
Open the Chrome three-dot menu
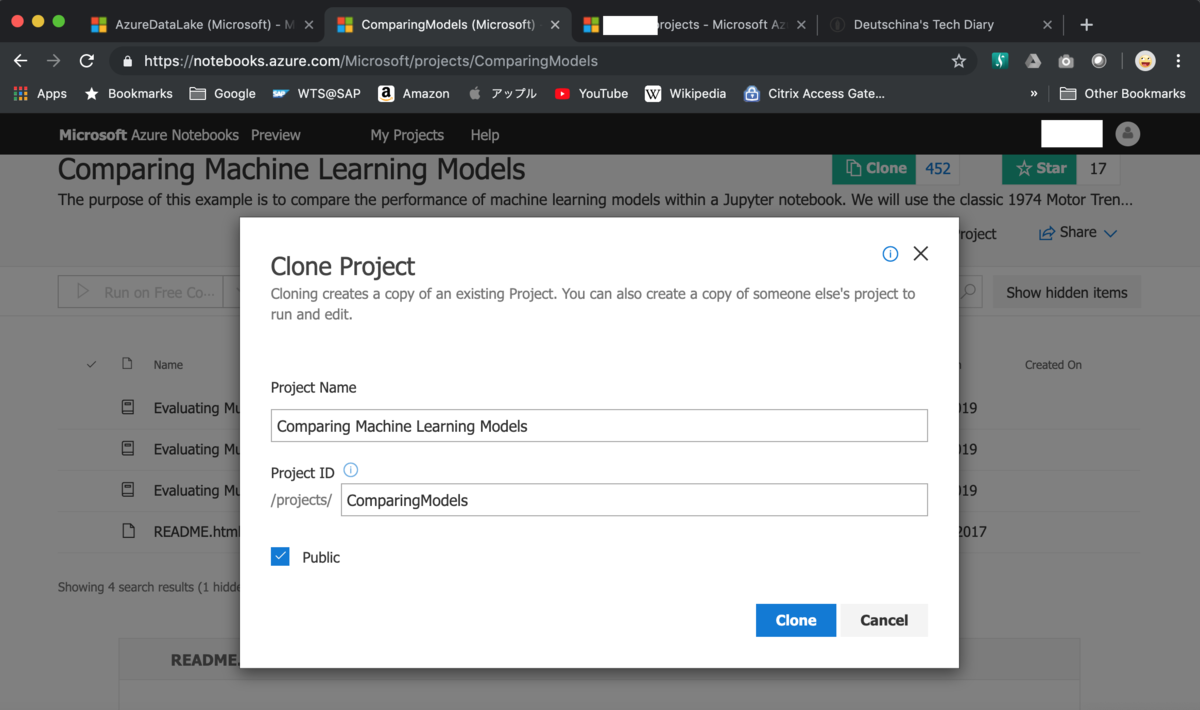coord(1178,61)
